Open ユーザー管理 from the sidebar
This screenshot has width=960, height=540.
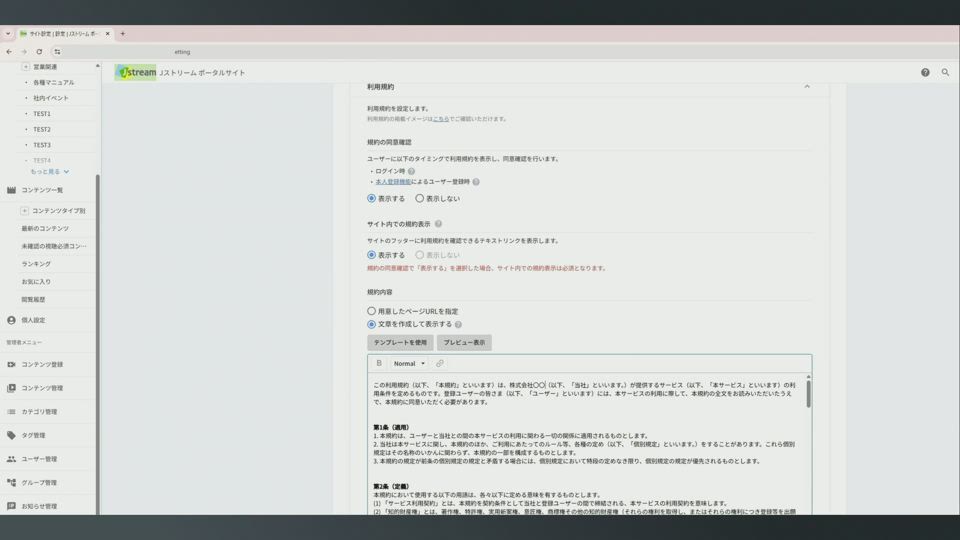[x=38, y=459]
